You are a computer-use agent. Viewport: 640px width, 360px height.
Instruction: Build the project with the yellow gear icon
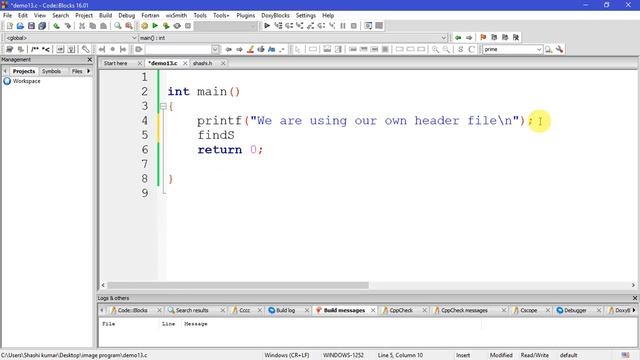click(144, 26)
